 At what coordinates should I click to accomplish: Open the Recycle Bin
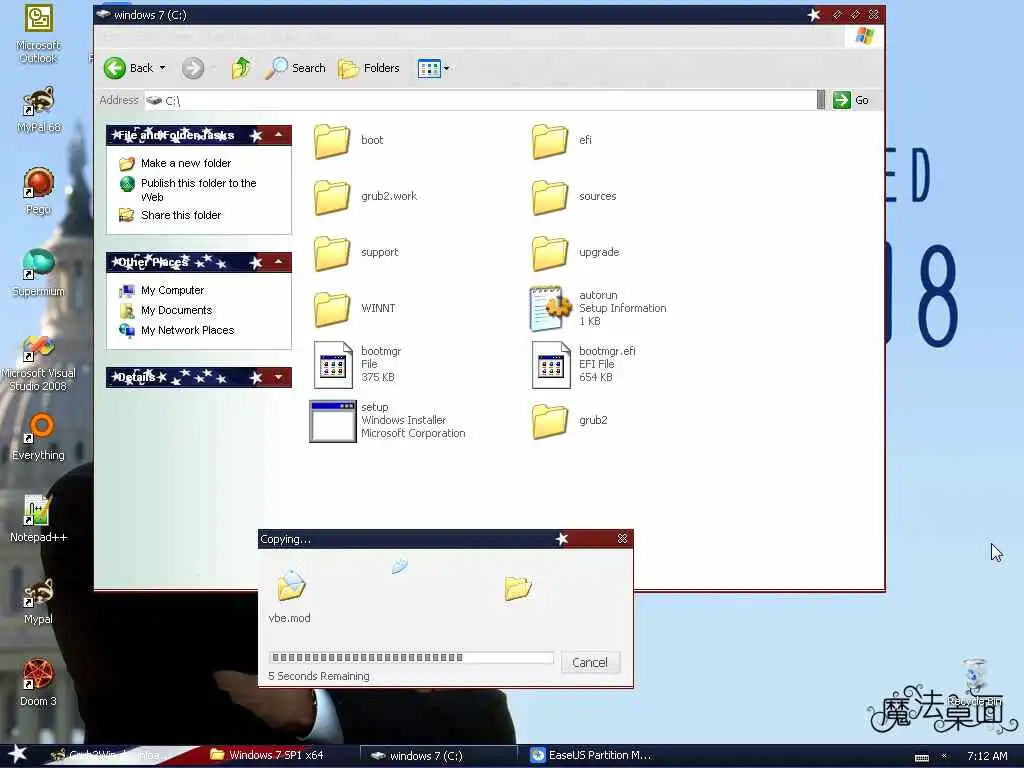[x=974, y=682]
